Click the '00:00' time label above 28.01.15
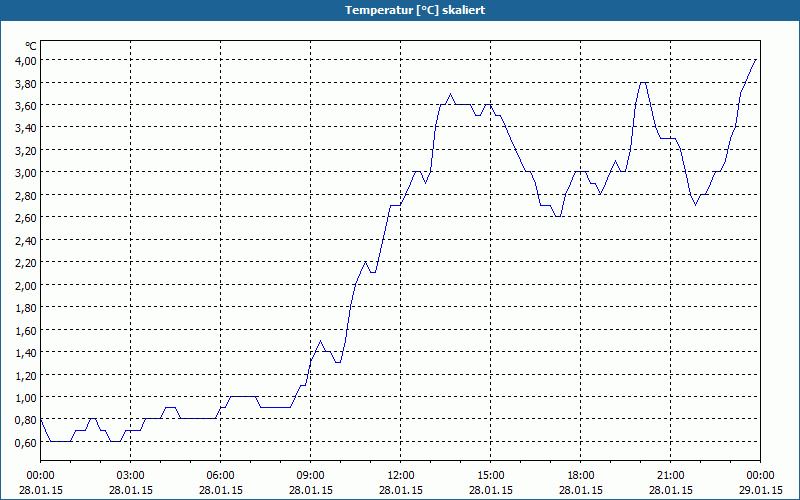Screen dimensions: 800x500 [40, 476]
